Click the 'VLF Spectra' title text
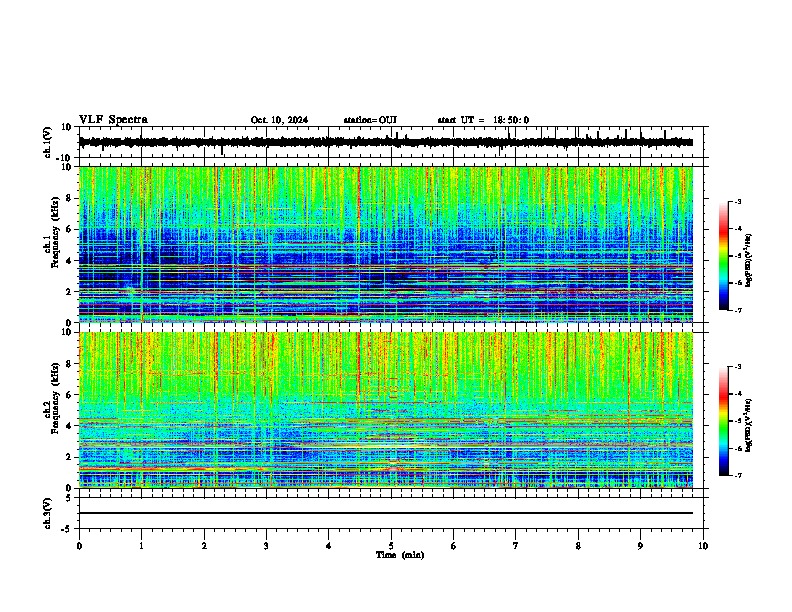The image size is (792, 612). 113,120
